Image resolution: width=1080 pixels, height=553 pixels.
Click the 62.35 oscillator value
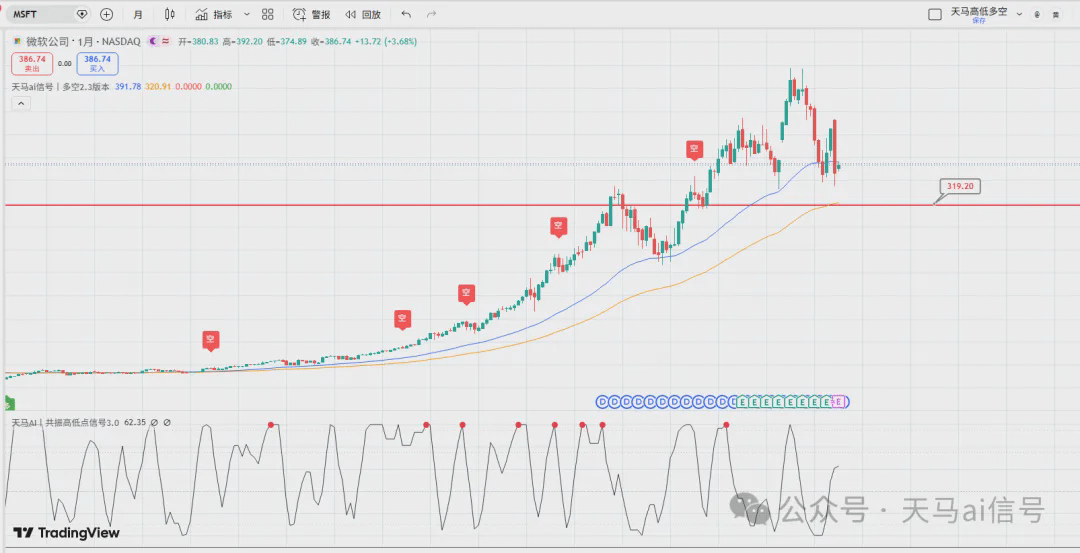[135, 422]
